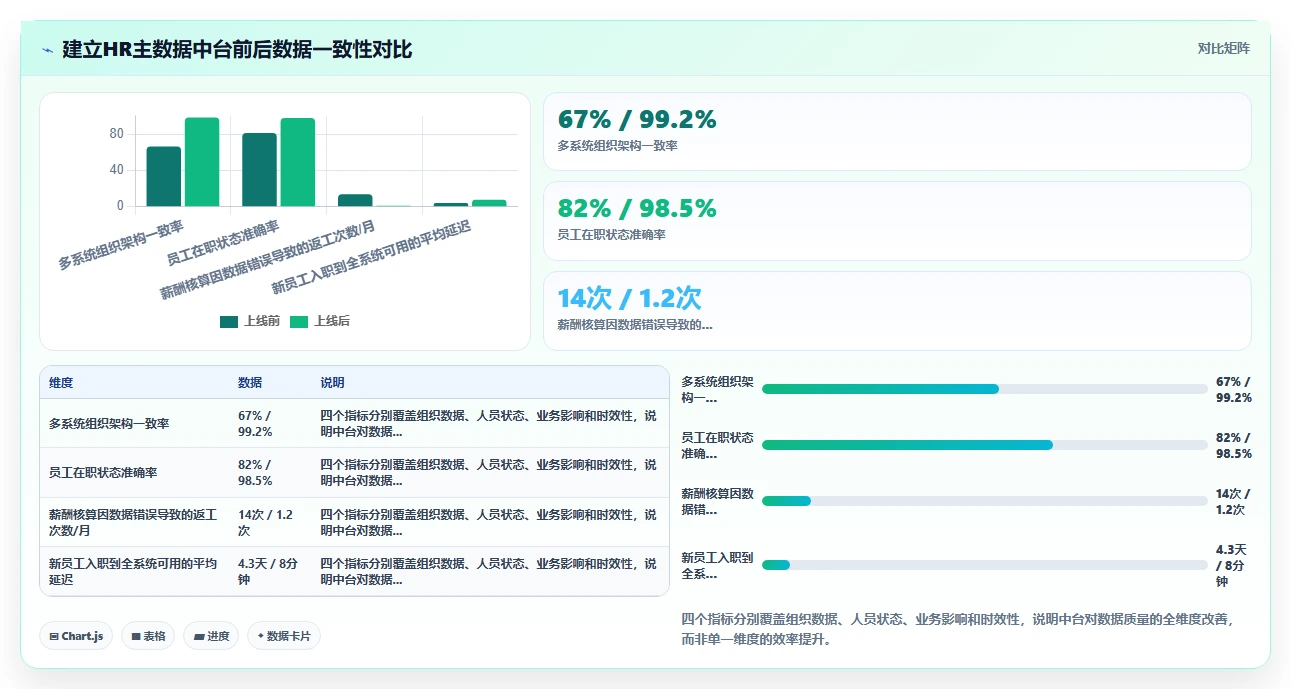
Task: Select the 14次 / 1.2次 data card
Action: (x=897, y=311)
